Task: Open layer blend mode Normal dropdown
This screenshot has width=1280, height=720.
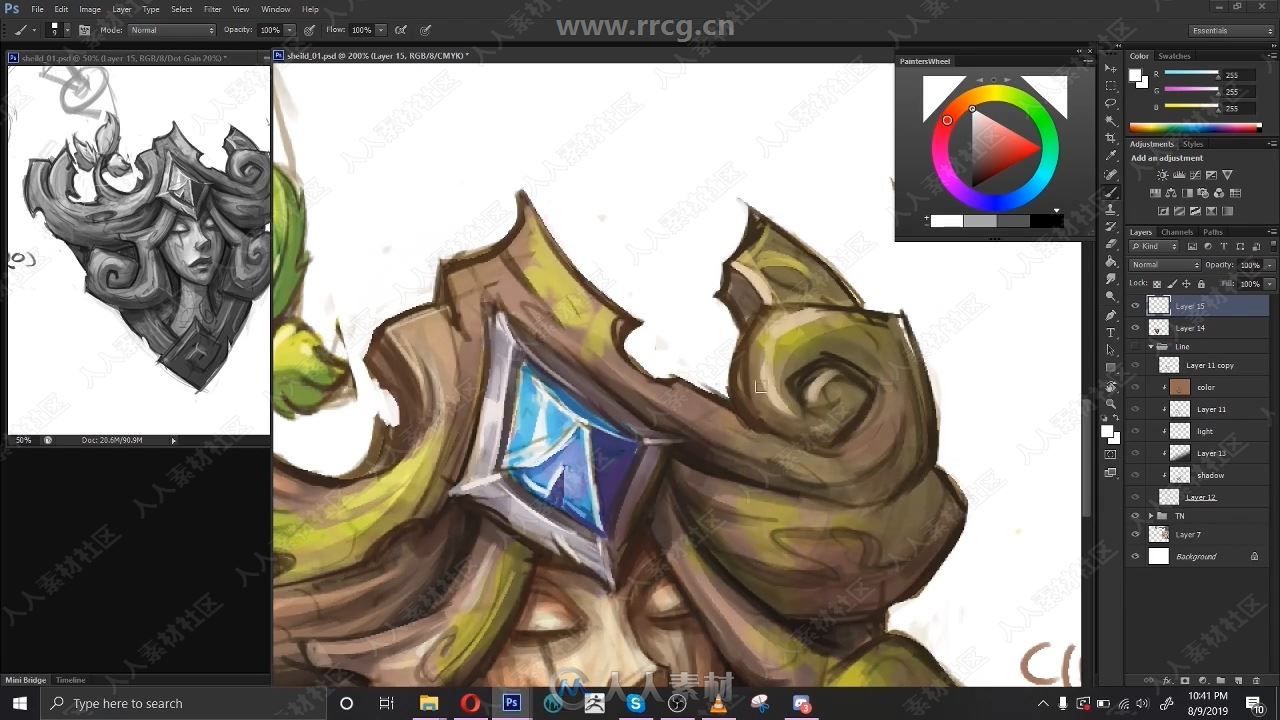Action: (1164, 265)
